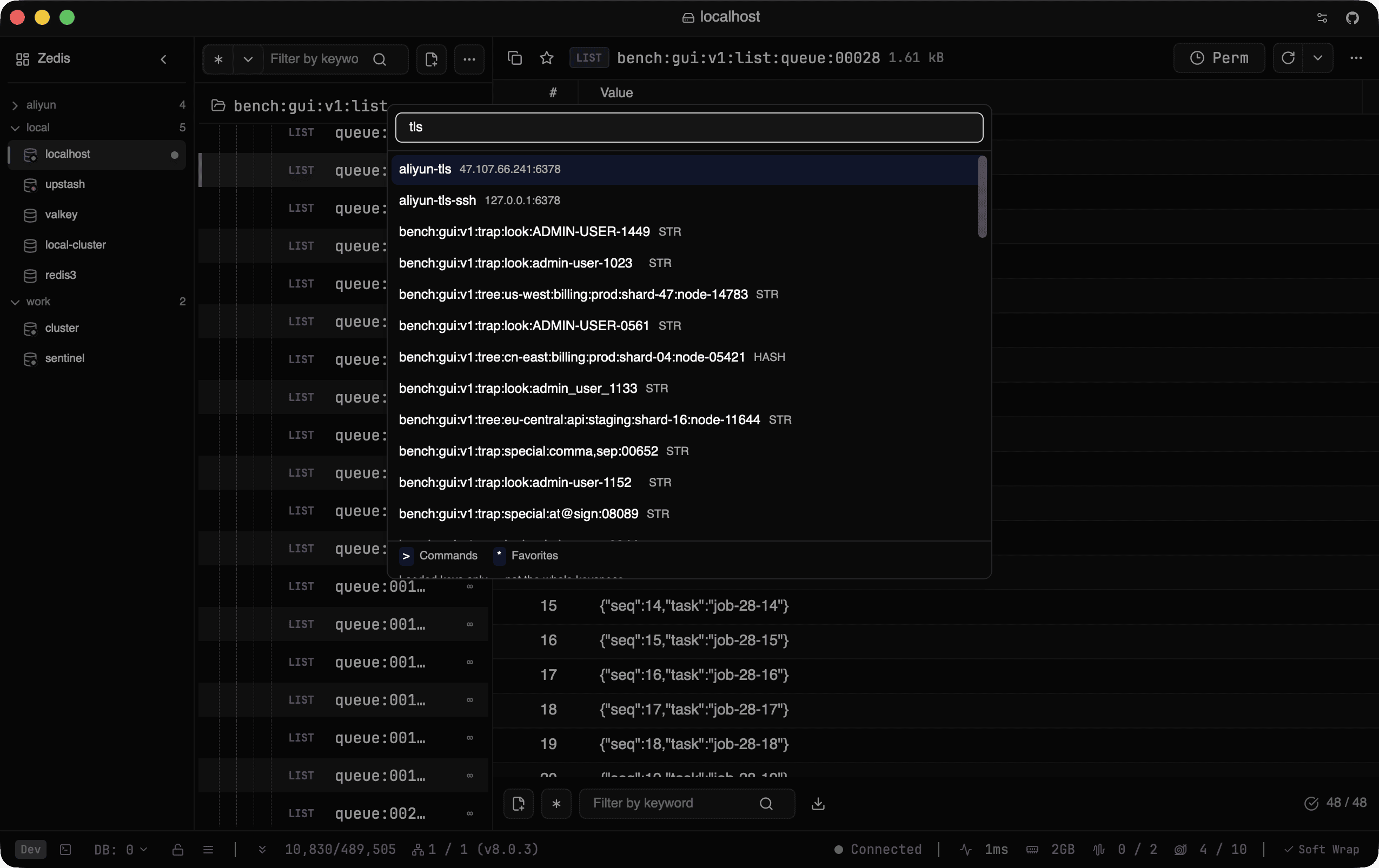Click the 48 / 48 loaded count
The width and height of the screenshot is (1379, 868).
[x=1336, y=803]
